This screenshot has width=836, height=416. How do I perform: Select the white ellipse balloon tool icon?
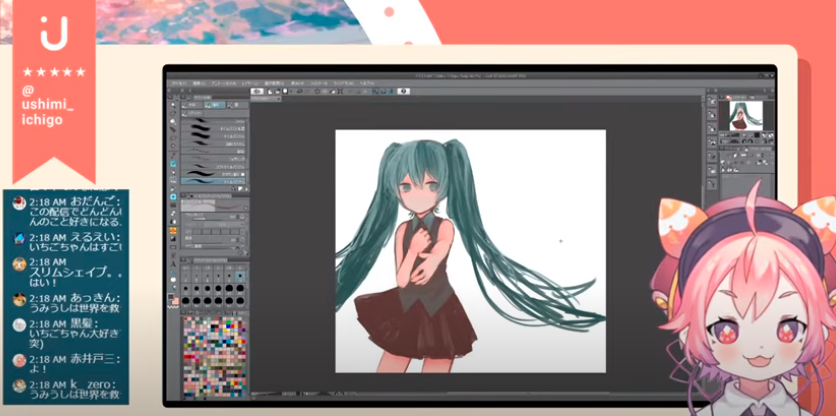[x=173, y=280]
